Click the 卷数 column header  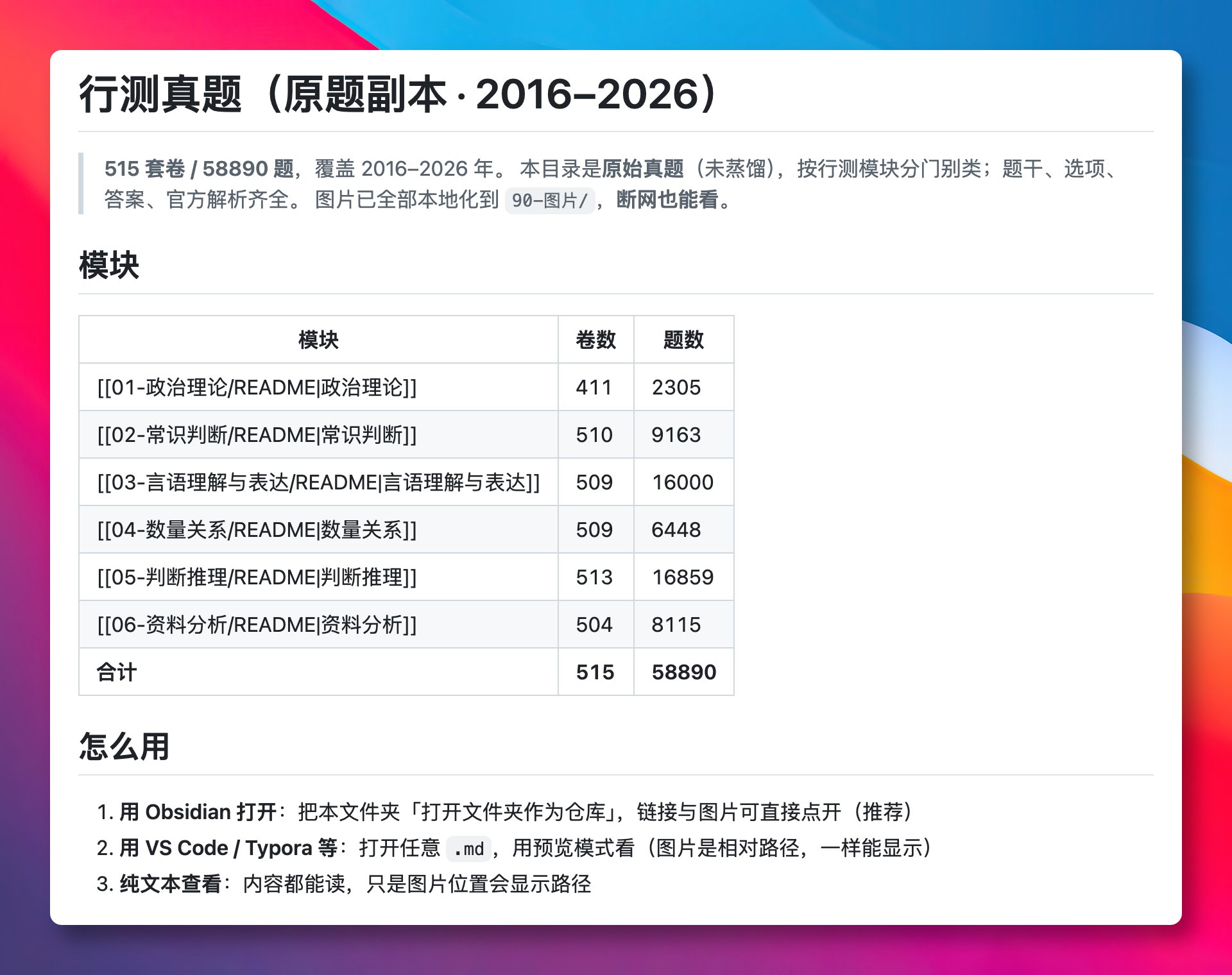(595, 339)
